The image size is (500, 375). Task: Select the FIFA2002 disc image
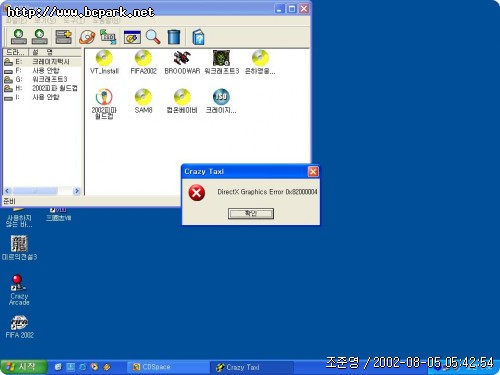[143, 62]
